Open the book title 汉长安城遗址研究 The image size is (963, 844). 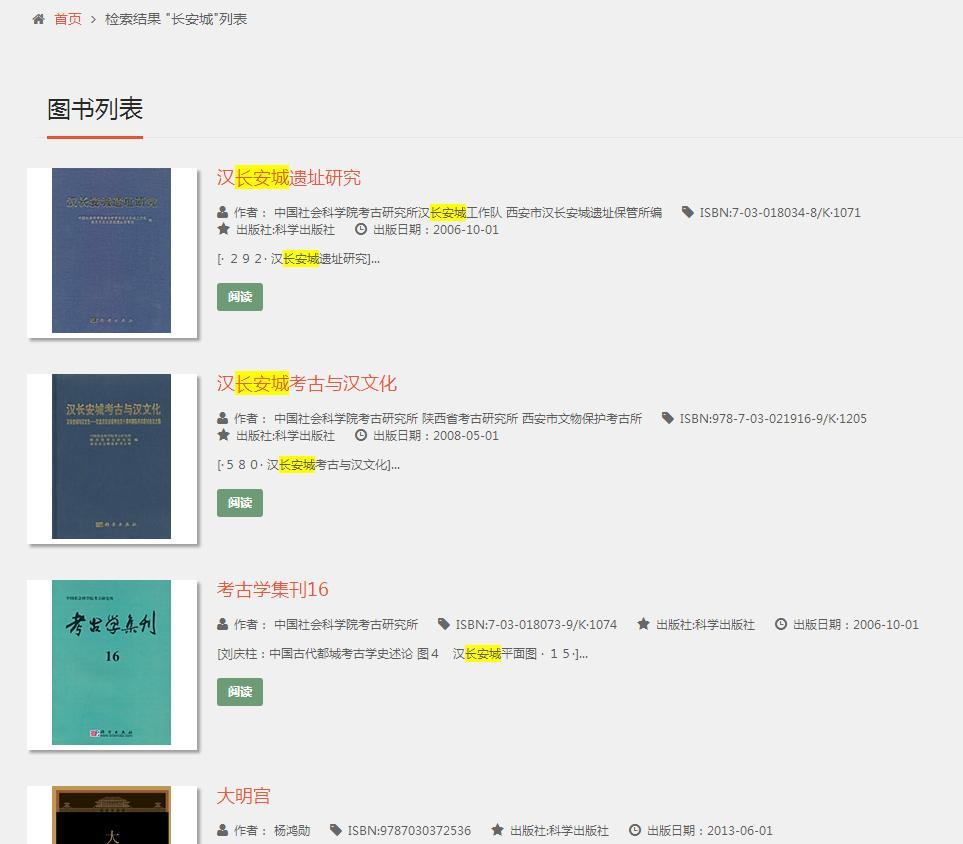pyautogui.click(x=289, y=178)
